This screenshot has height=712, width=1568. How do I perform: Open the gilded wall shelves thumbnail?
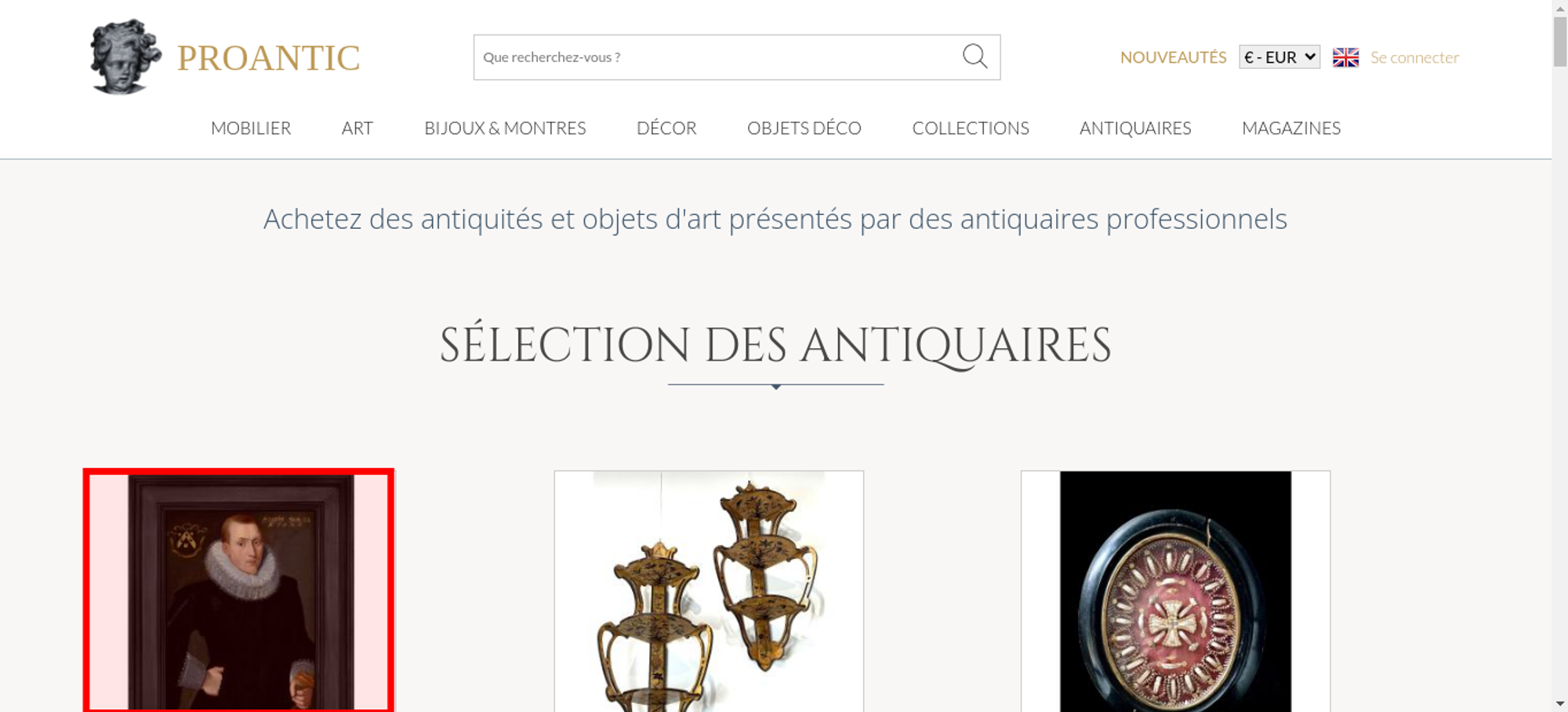[709, 591]
